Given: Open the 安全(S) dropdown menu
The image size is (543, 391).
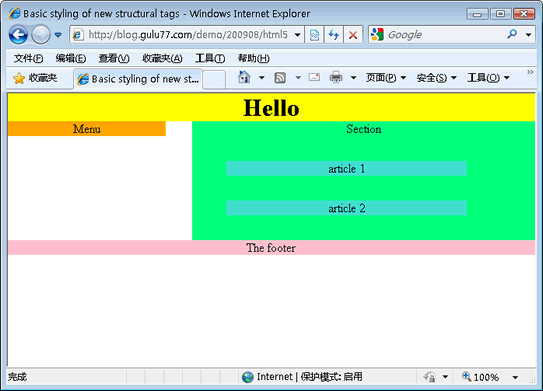Looking at the screenshot, I should point(436,78).
